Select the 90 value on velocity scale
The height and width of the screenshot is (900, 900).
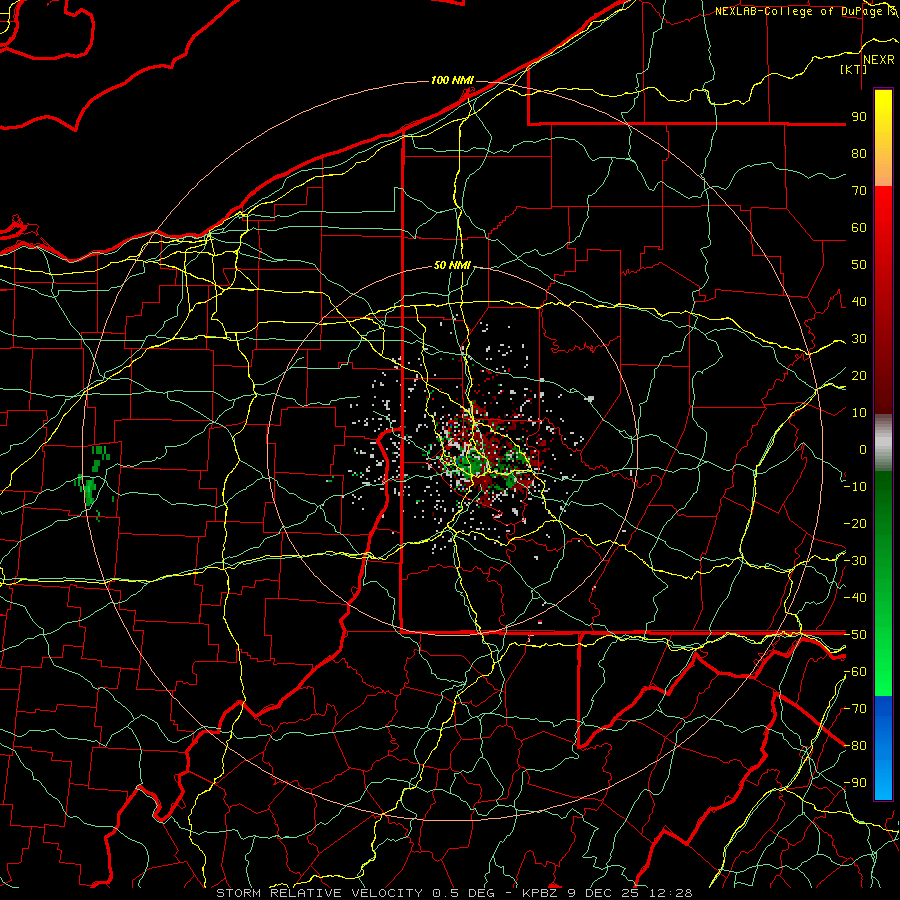pyautogui.click(x=859, y=117)
